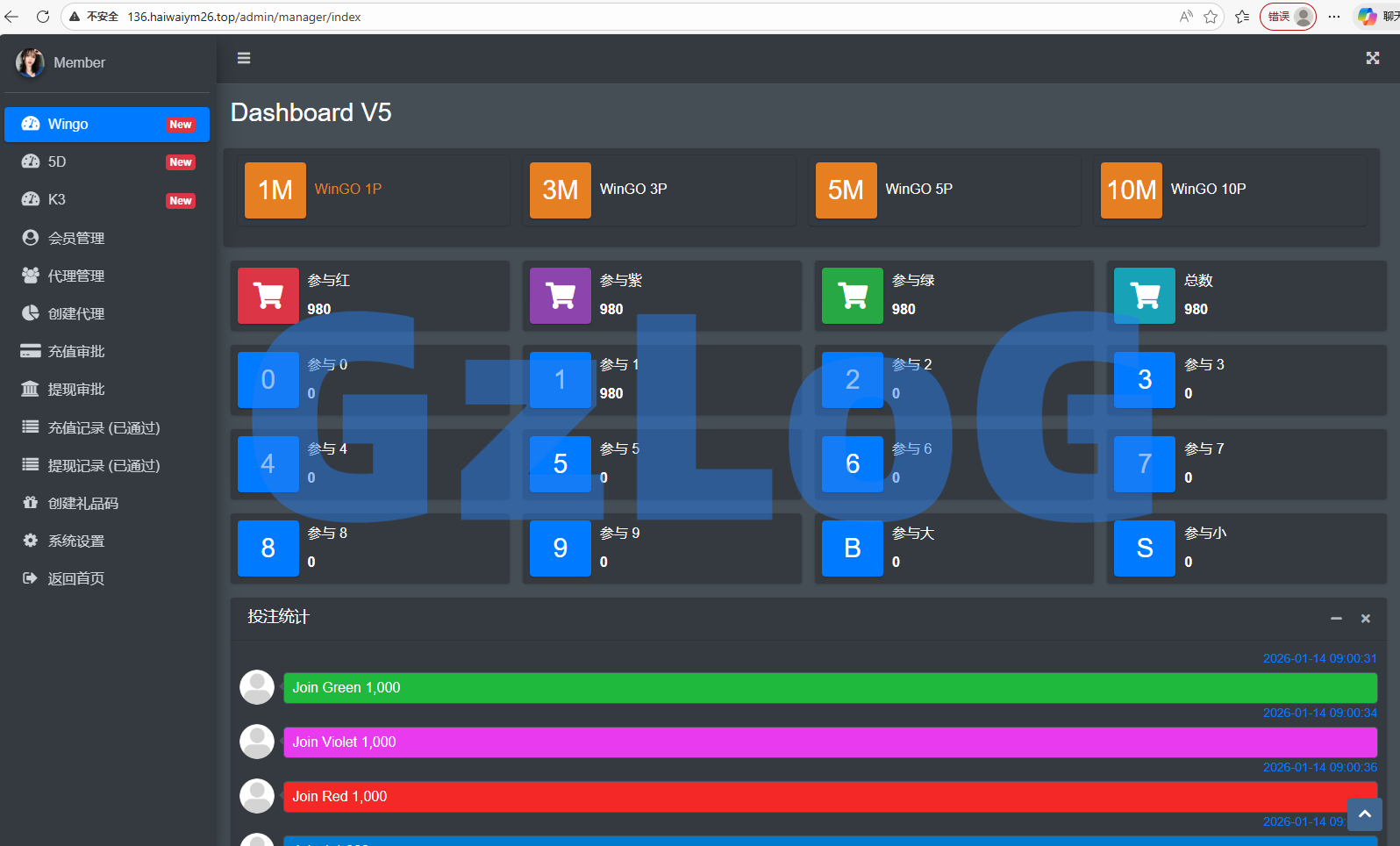Switch to WinGO 10P tab

pos(1207,190)
